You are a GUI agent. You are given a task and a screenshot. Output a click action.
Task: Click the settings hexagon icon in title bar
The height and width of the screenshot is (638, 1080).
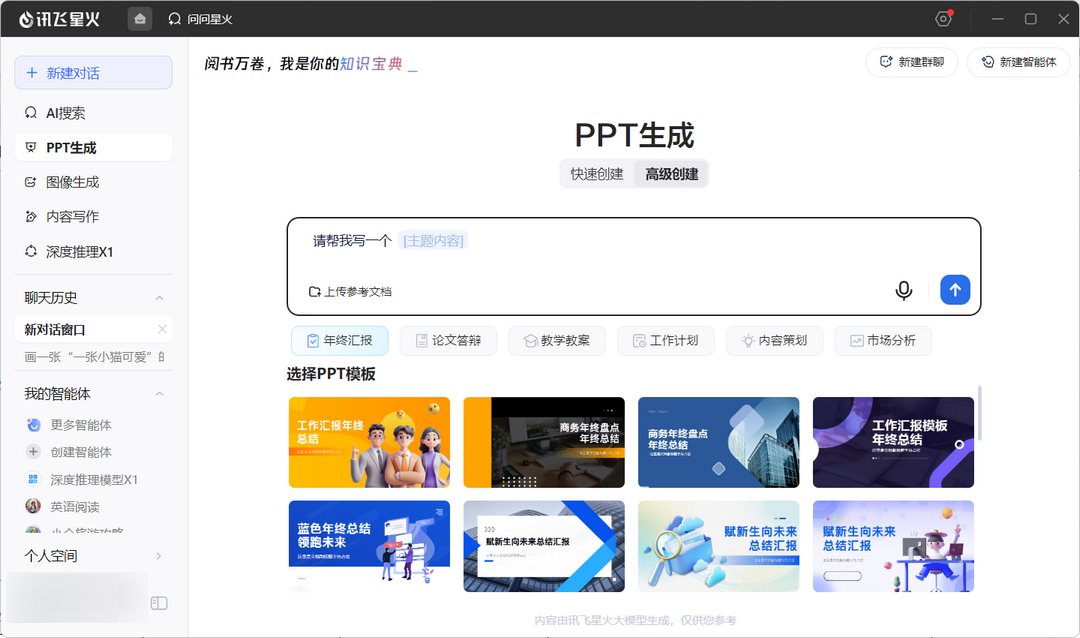(943, 19)
